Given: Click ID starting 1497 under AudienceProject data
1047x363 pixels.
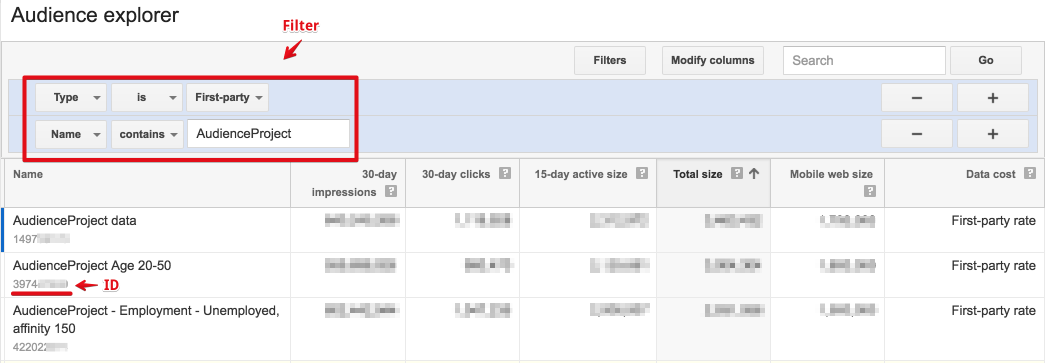Looking at the screenshot, I should click(41, 238).
